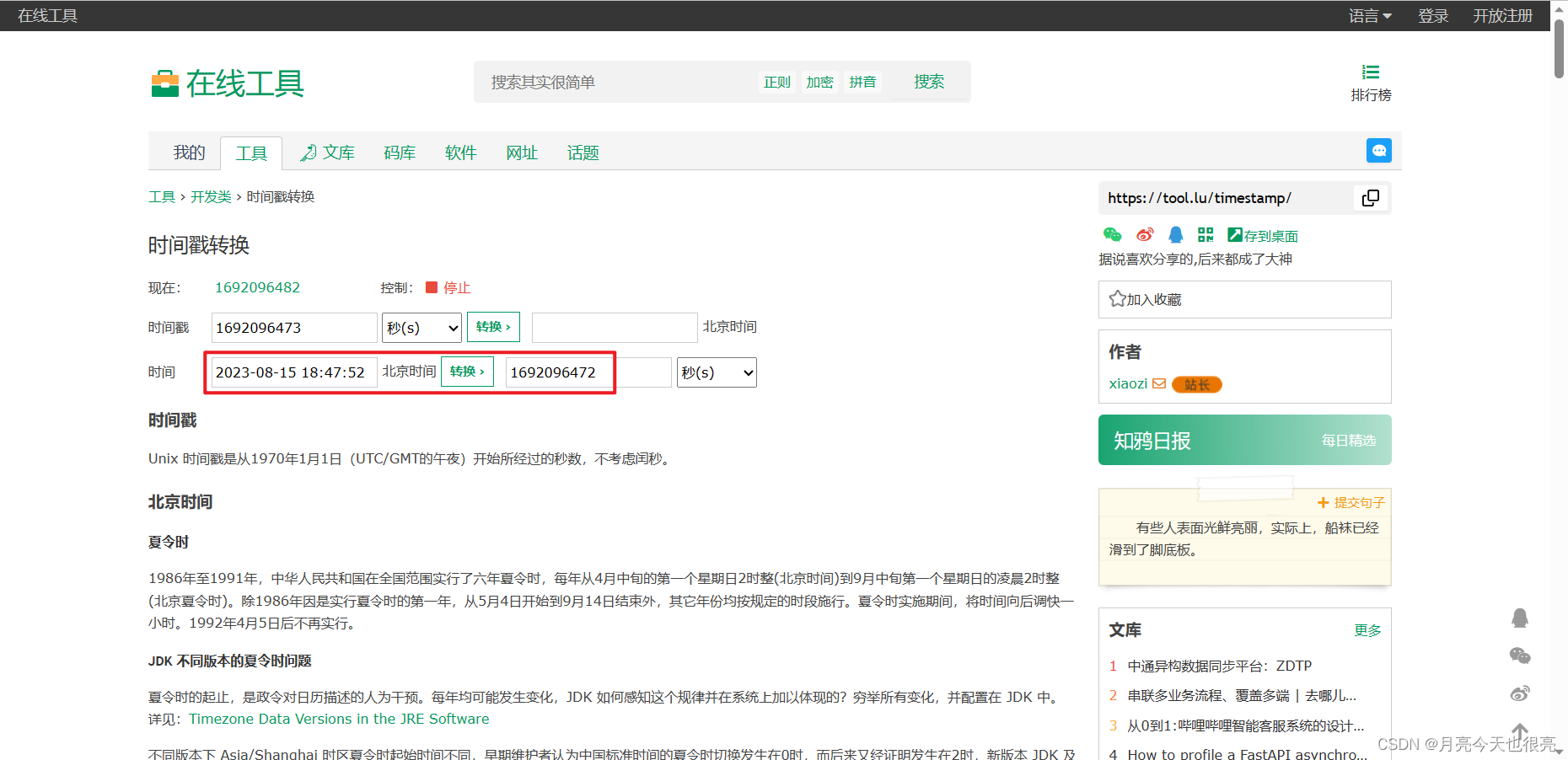Show the QR code icon
The width and height of the screenshot is (1568, 760).
(1206, 235)
